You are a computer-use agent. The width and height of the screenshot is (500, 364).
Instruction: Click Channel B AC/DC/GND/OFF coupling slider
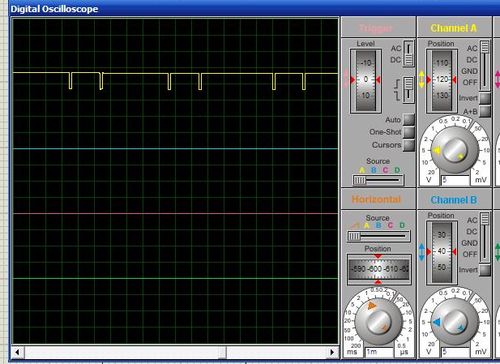485,237
